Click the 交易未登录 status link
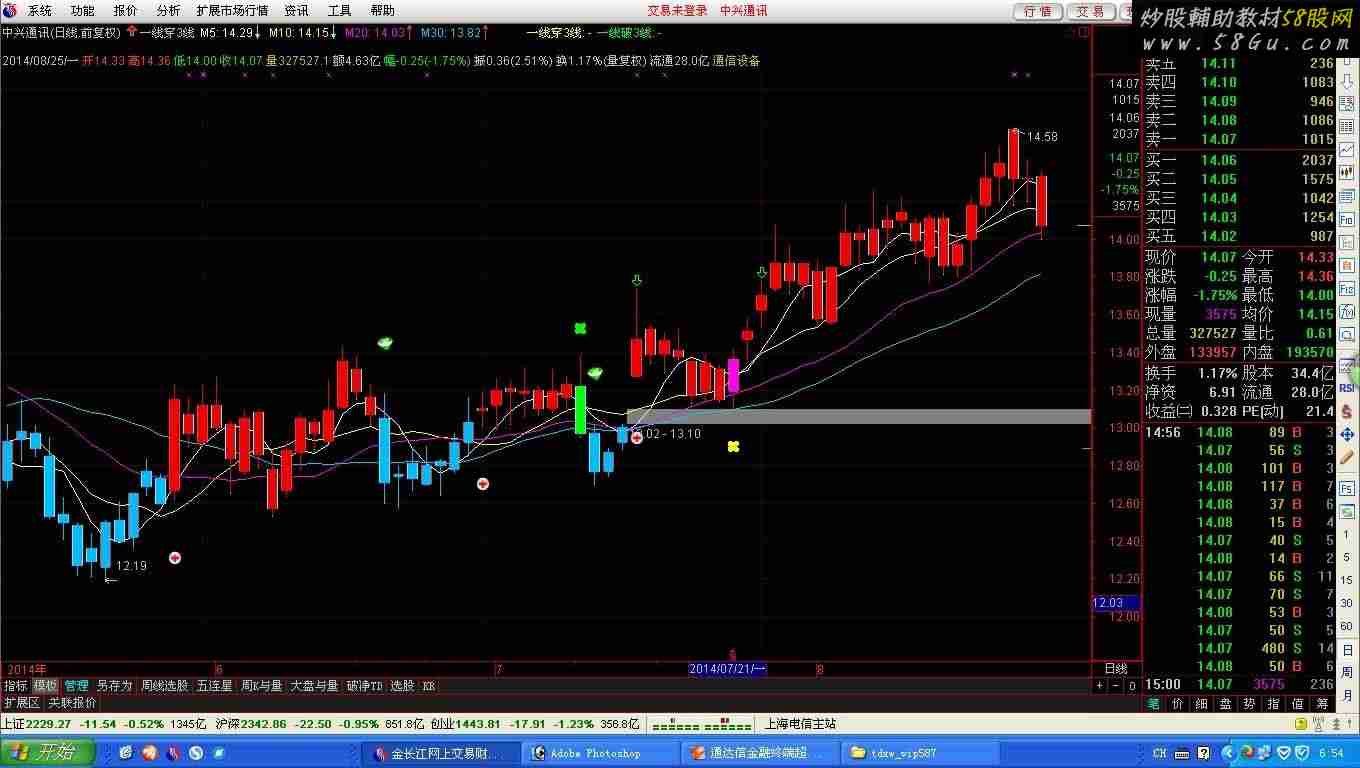The image size is (1360, 768). tap(677, 11)
